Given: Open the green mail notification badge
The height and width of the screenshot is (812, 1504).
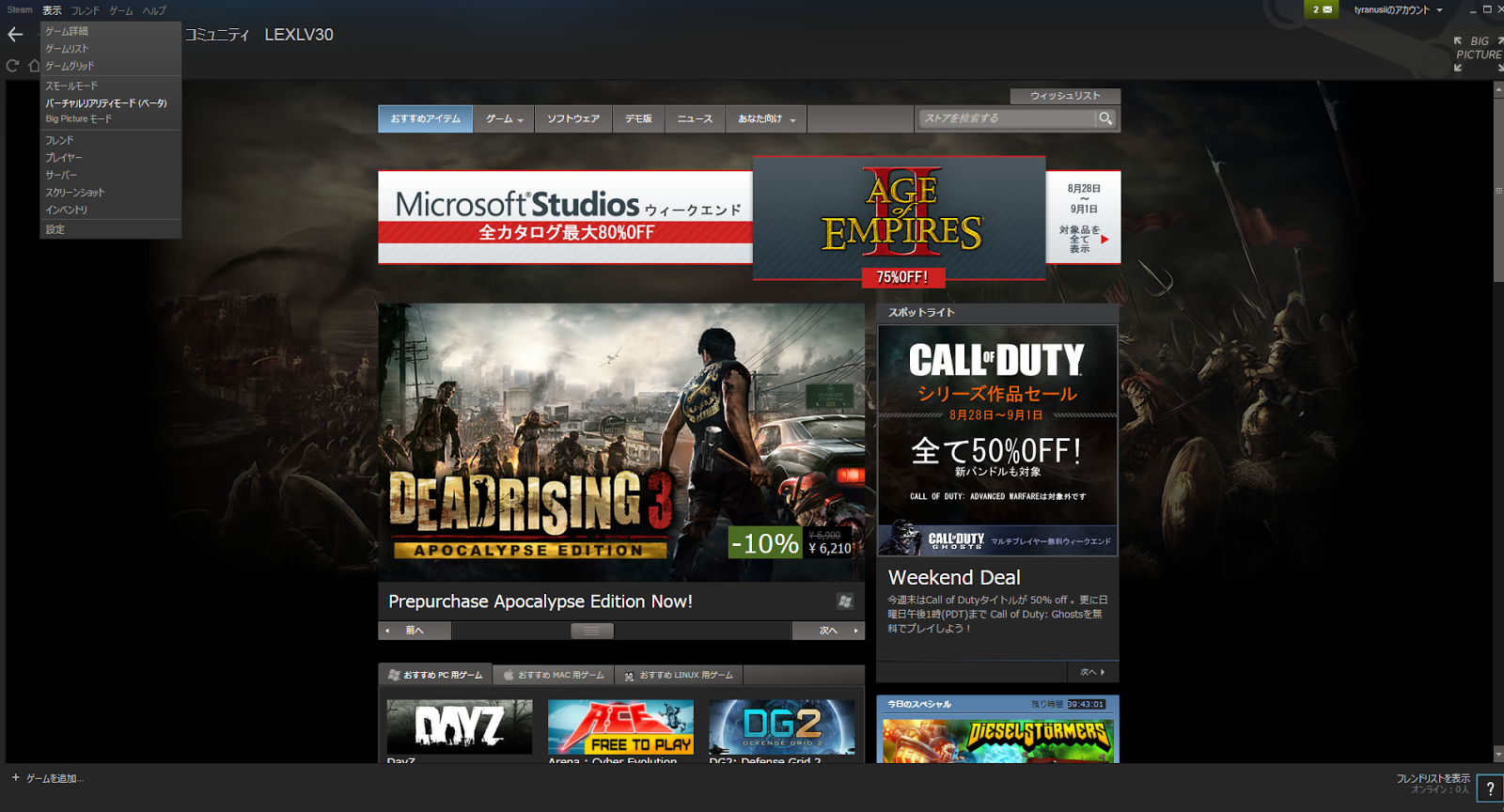Looking at the screenshot, I should click(1322, 9).
